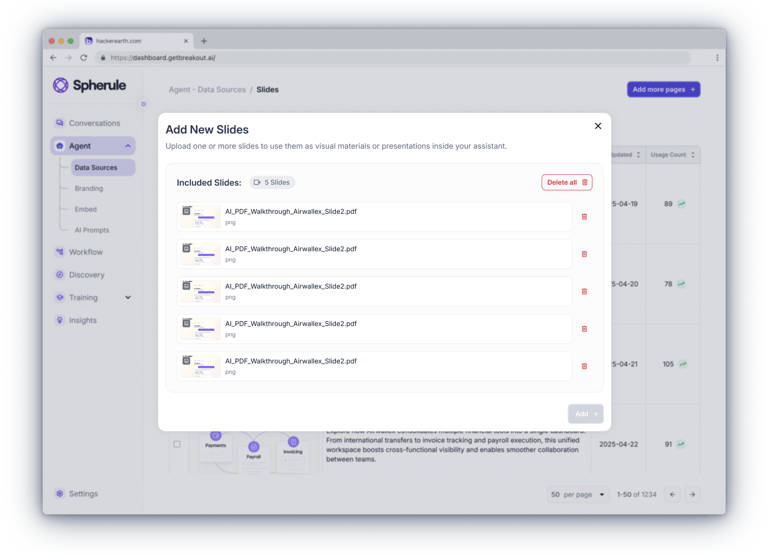Open the 50 per page dropdown
The width and height of the screenshot is (768, 553).
pyautogui.click(x=578, y=495)
